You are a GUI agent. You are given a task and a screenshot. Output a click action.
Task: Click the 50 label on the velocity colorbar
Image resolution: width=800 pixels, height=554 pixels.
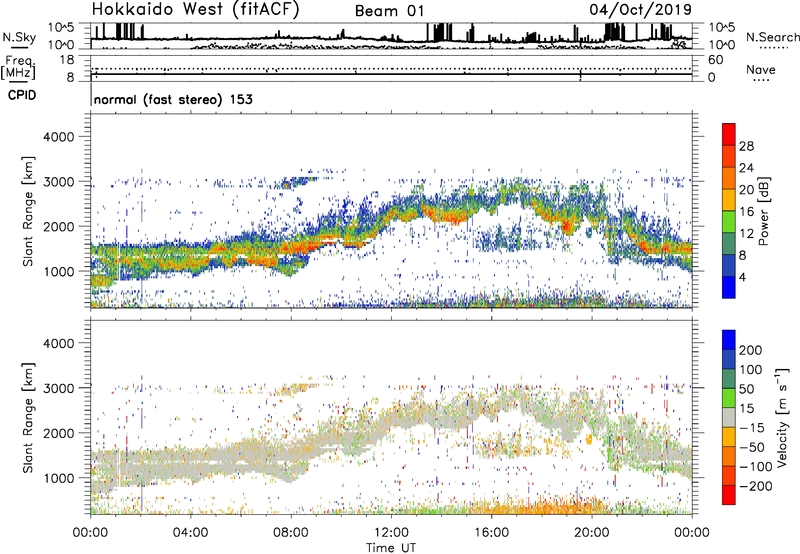point(746,389)
